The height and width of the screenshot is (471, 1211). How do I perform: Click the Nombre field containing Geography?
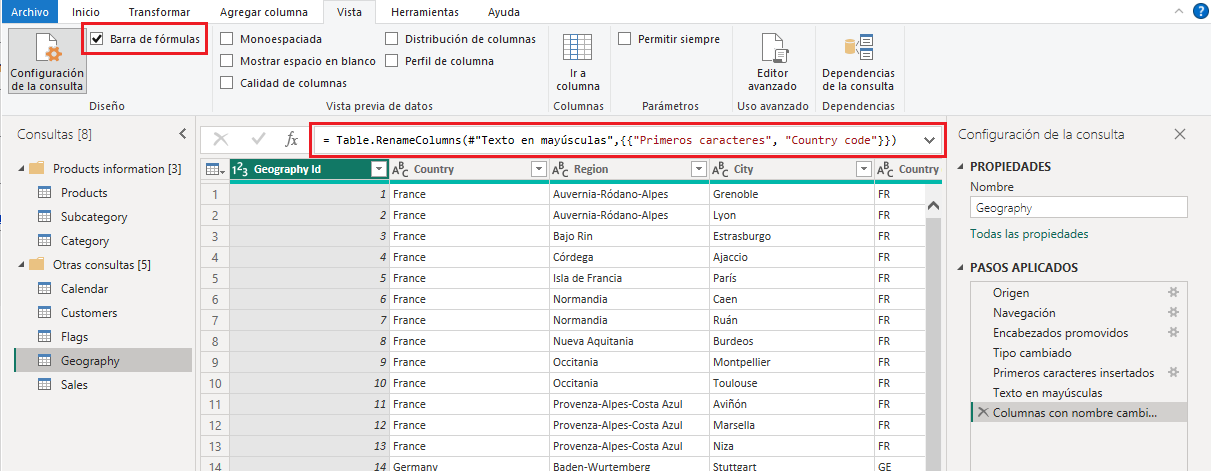coord(1078,208)
